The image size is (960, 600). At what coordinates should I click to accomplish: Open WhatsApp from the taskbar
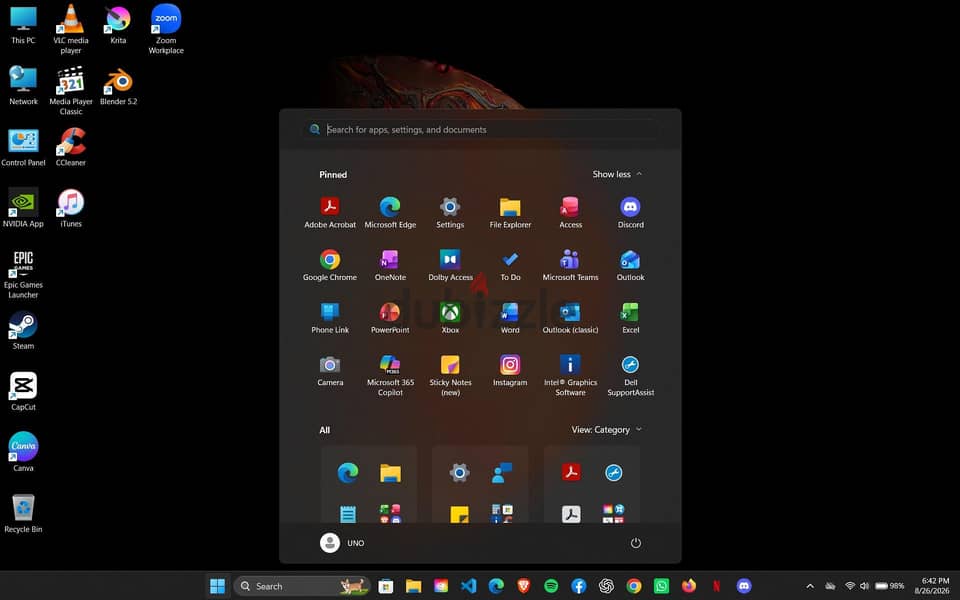click(661, 586)
